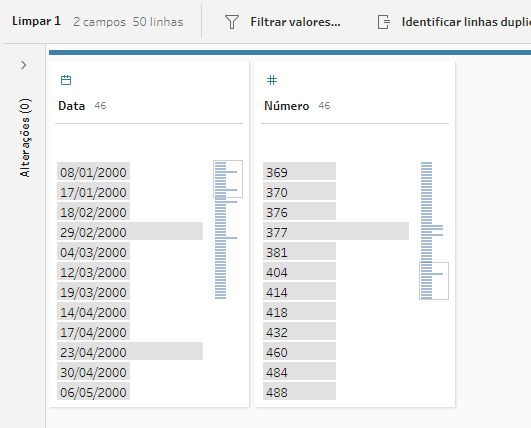Click Identificar linhas duplicadas
The image size is (531, 428).
pos(466,22)
